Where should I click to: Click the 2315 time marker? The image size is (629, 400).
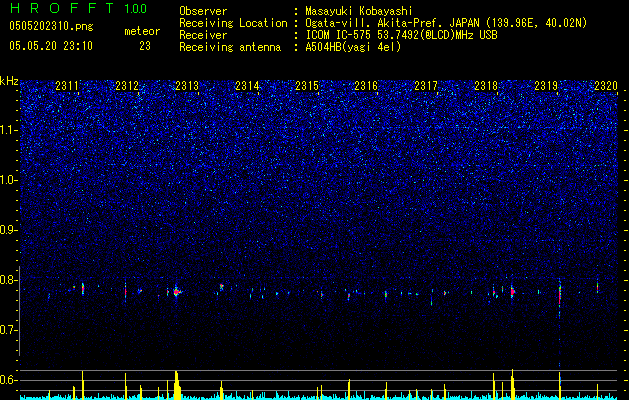[307, 86]
